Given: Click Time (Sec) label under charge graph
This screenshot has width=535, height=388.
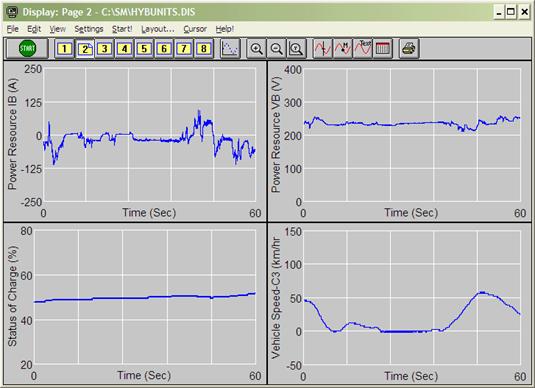Looking at the screenshot, I should pyautogui.click(x=144, y=375).
